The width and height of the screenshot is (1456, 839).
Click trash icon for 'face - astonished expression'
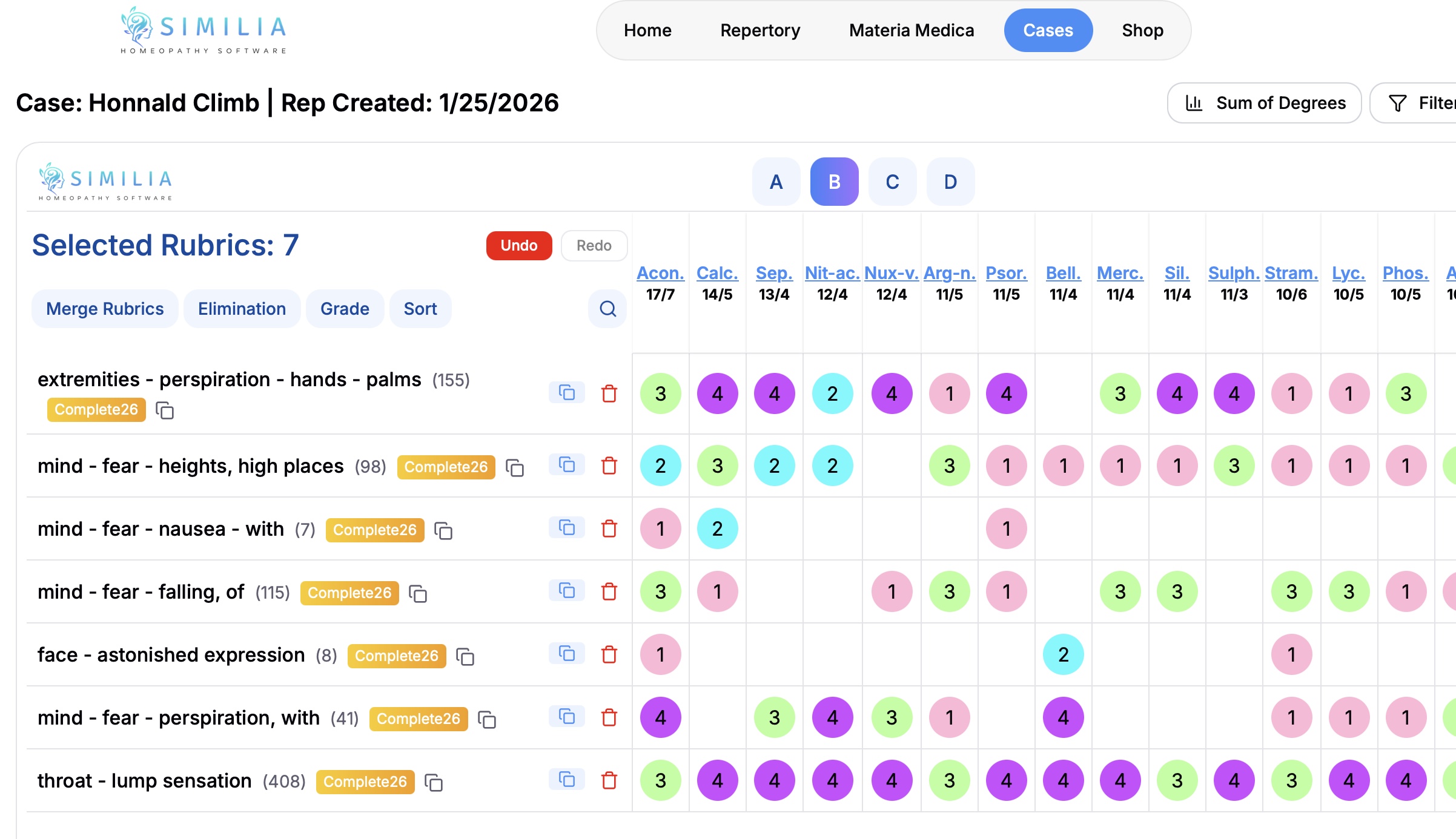(609, 654)
